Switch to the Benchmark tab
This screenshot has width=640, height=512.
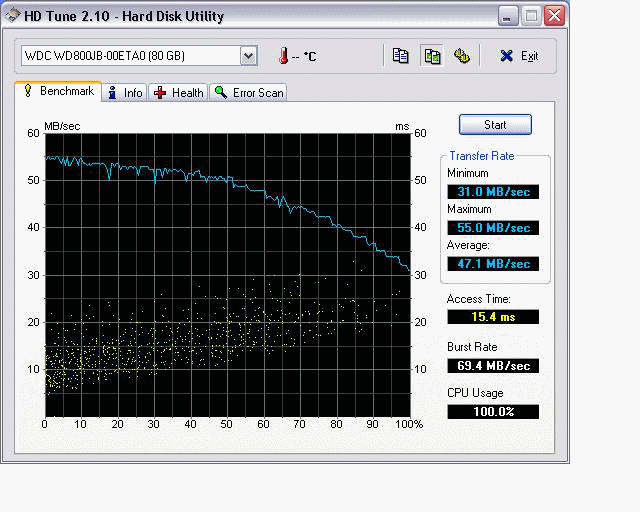click(58, 91)
